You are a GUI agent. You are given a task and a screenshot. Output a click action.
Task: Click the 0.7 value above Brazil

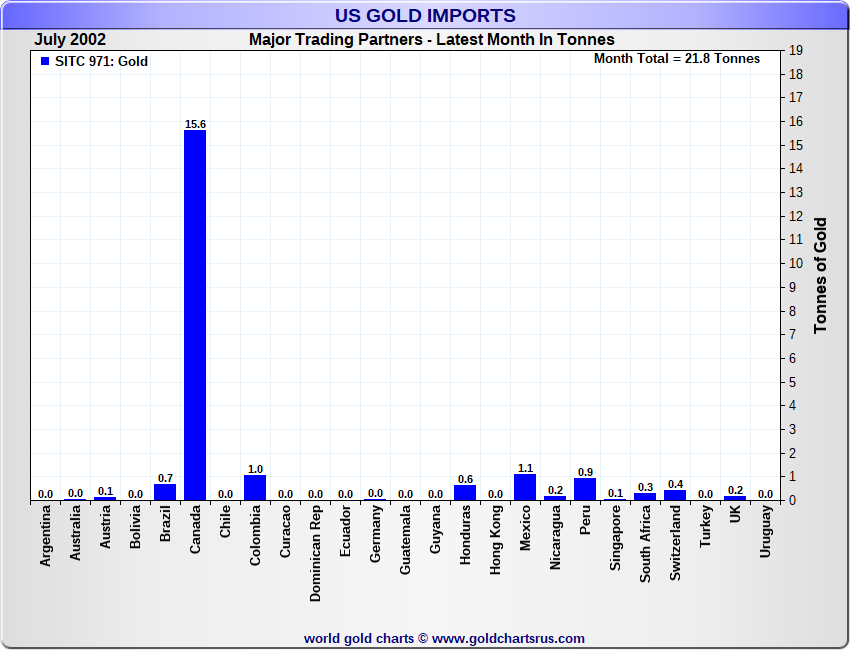pos(165,478)
